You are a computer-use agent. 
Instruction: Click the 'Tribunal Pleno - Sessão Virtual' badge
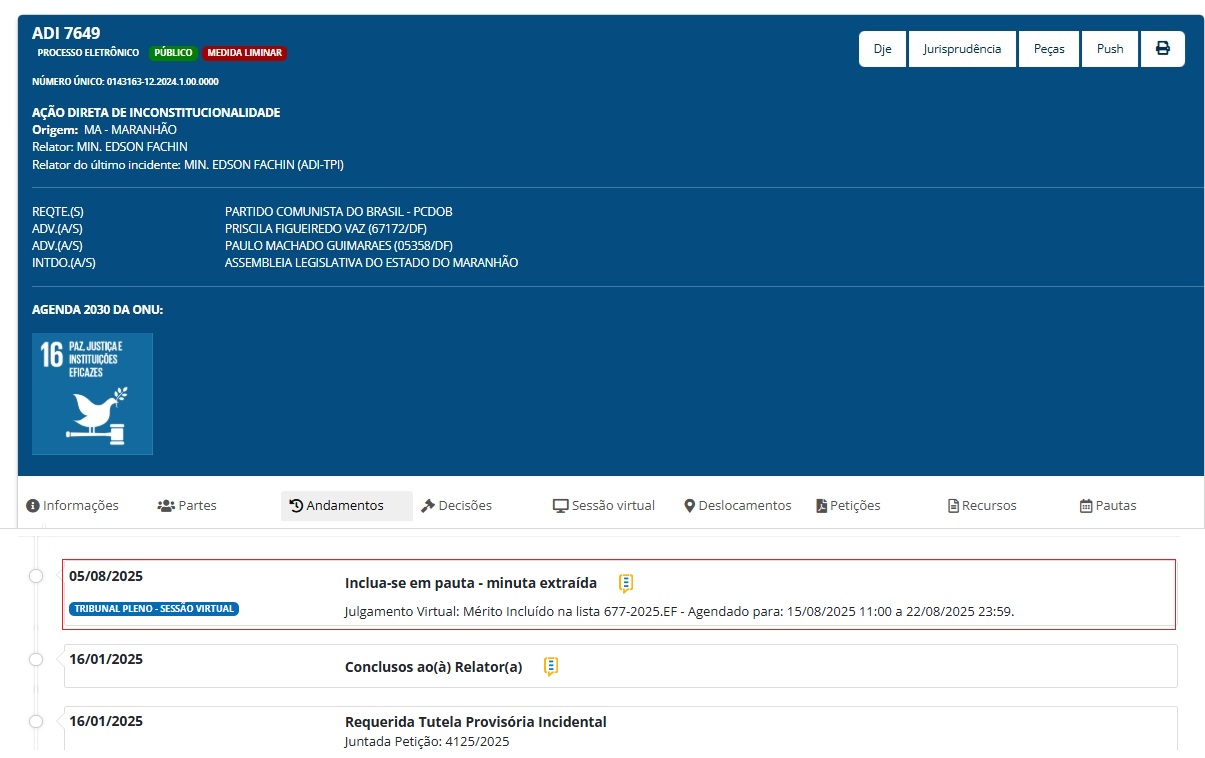tap(154, 609)
